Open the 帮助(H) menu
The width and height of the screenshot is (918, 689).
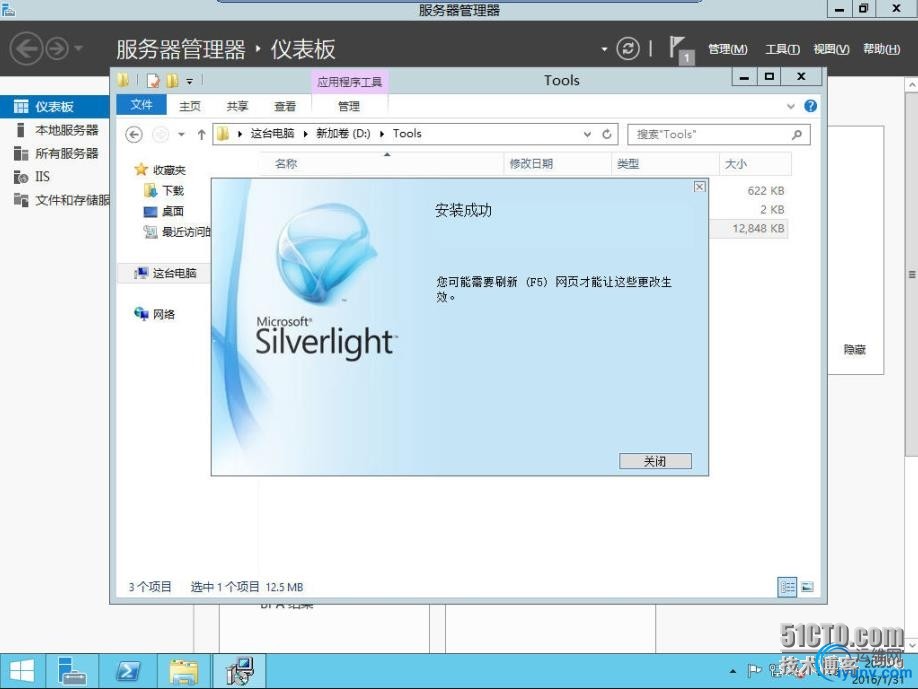[882, 49]
